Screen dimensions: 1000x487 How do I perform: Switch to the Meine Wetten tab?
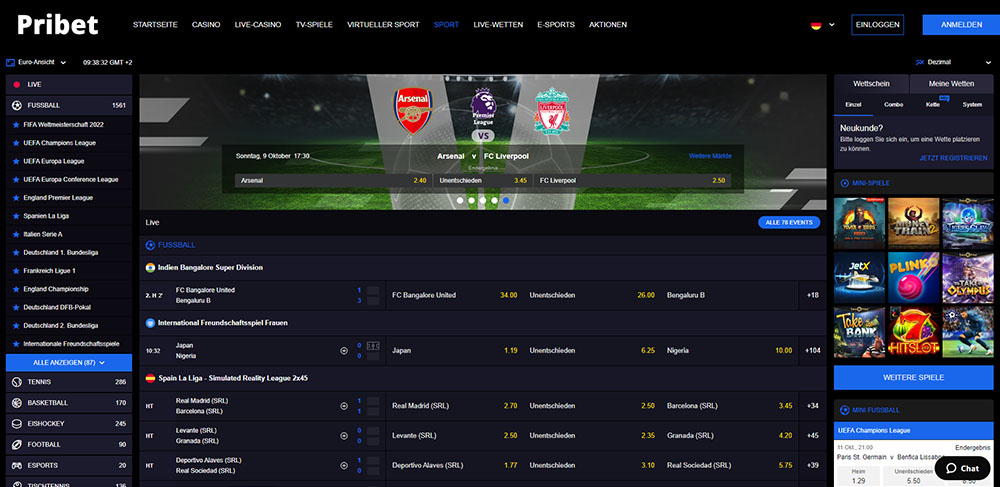(x=951, y=84)
